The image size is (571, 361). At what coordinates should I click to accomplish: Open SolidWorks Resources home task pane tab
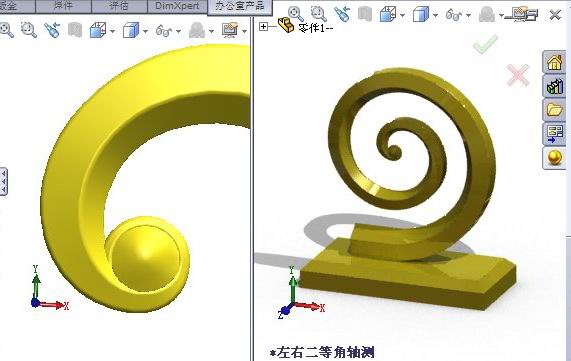coord(554,62)
